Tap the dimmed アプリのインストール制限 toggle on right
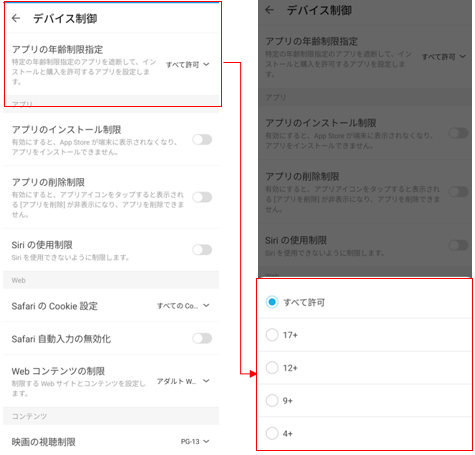The width and height of the screenshot is (475, 455). pos(459,133)
